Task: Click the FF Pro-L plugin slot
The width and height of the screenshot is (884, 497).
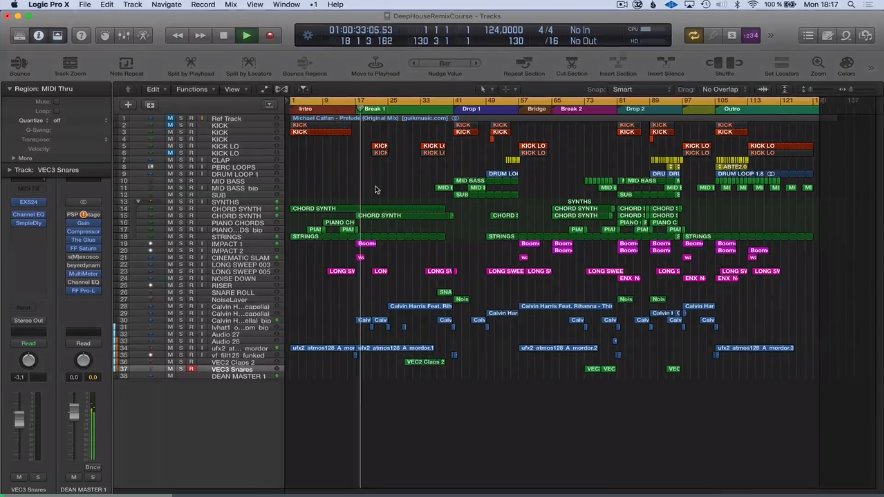Action: 83,291
